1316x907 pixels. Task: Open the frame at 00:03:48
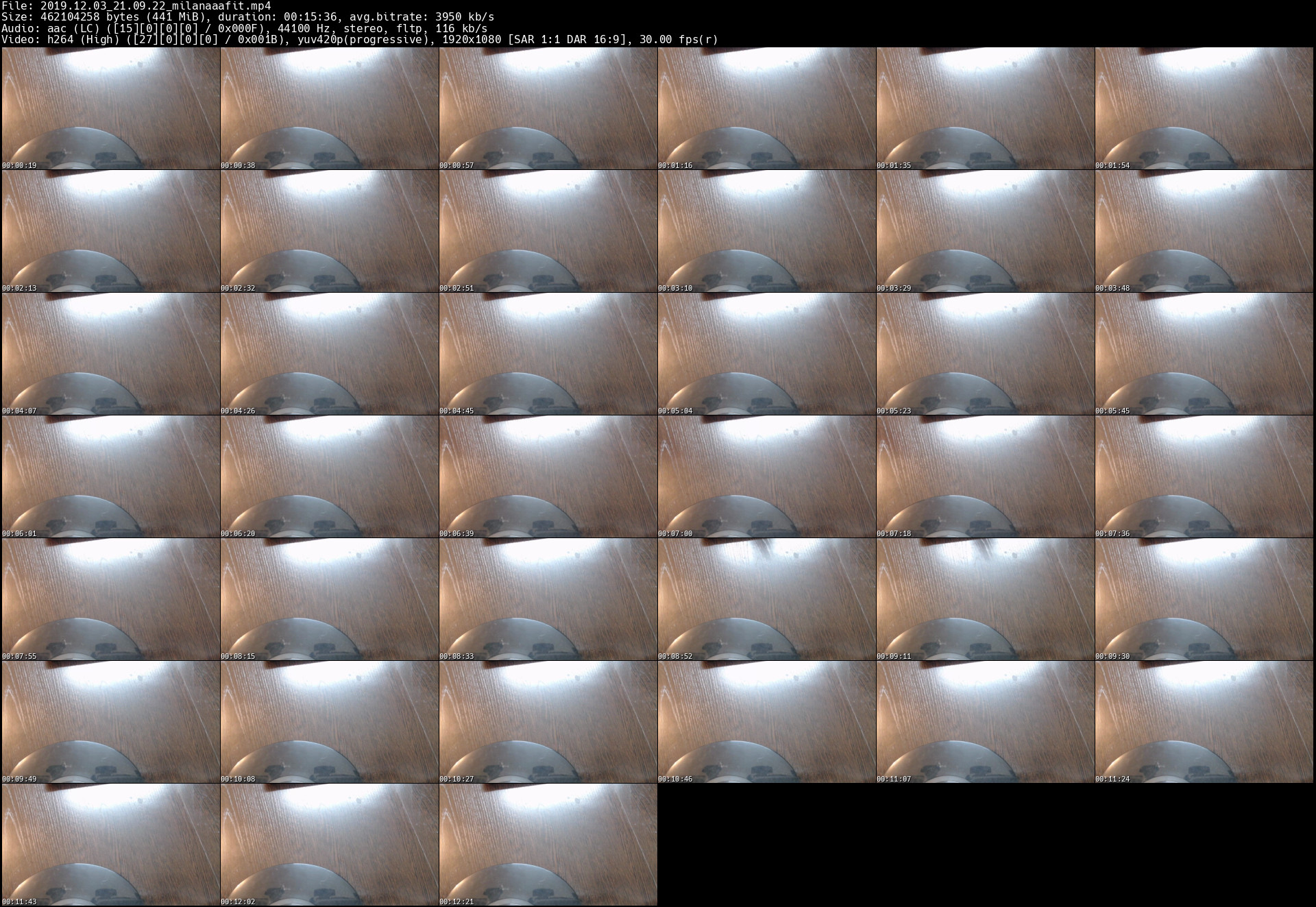pos(1204,231)
